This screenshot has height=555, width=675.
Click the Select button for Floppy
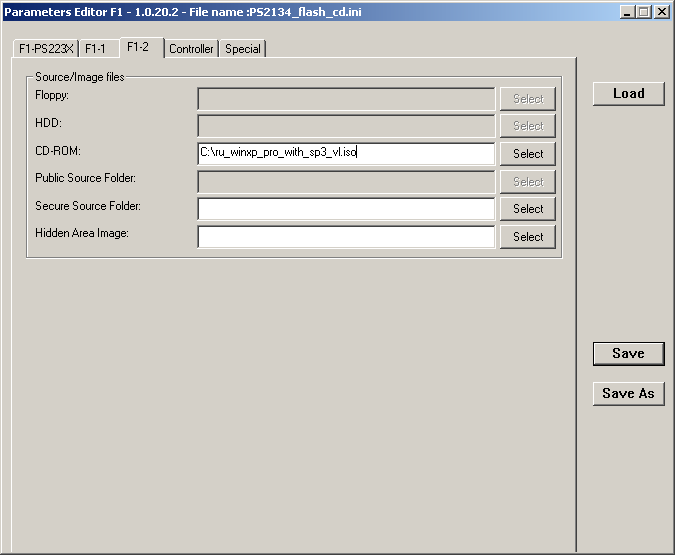point(528,98)
